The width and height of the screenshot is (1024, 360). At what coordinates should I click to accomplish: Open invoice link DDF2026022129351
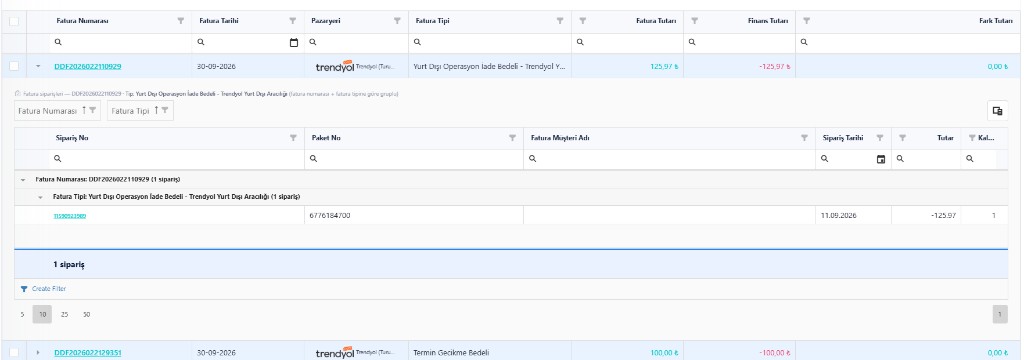coord(88,353)
